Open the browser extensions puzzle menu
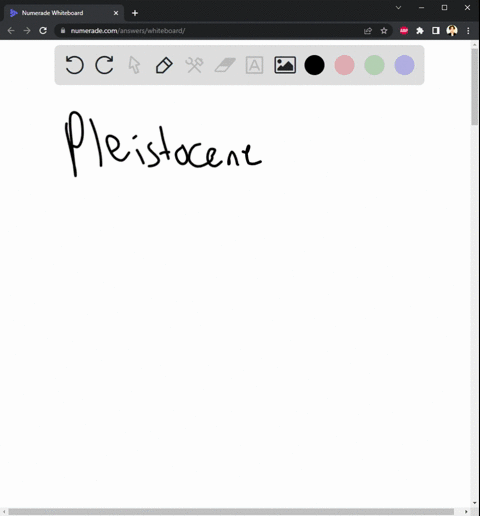480x516 pixels. [420, 31]
